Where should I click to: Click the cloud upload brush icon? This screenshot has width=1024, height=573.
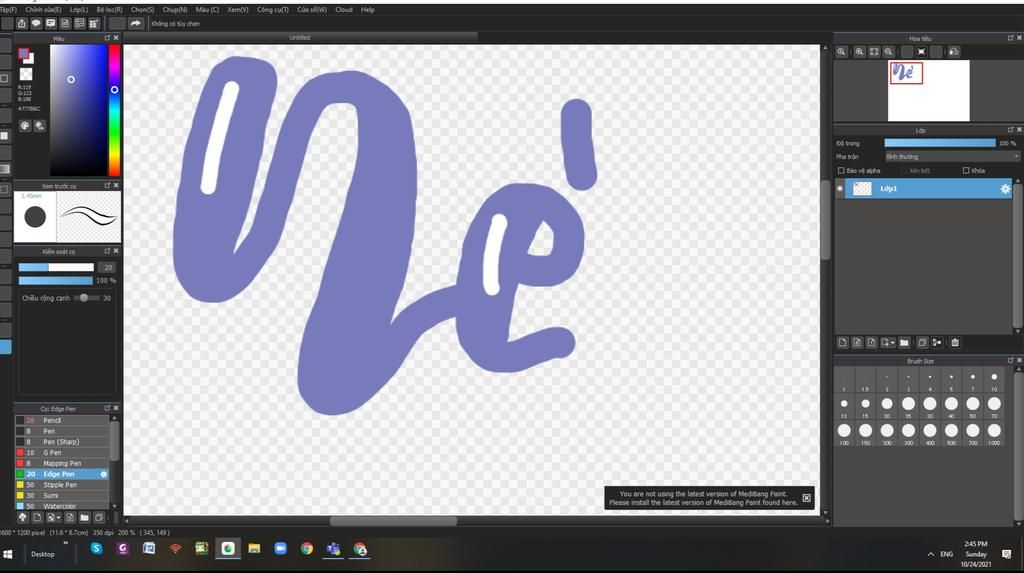[x=22, y=517]
